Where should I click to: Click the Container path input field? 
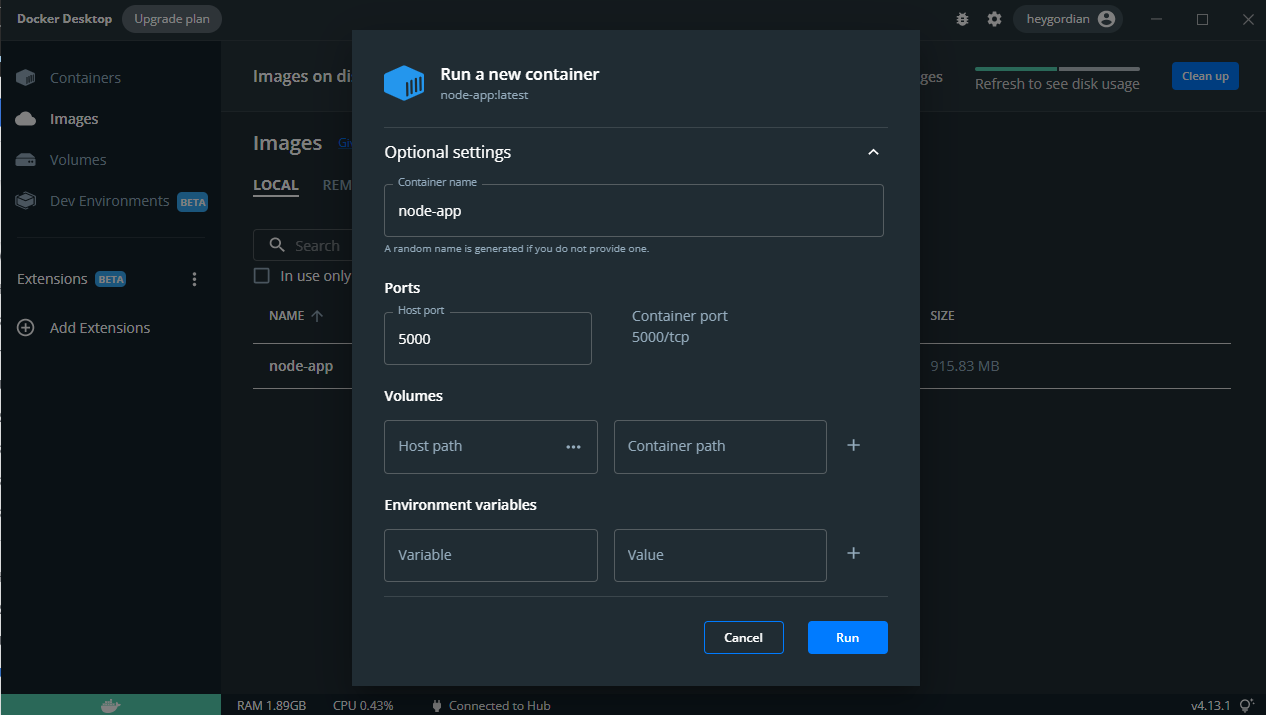[x=720, y=447]
